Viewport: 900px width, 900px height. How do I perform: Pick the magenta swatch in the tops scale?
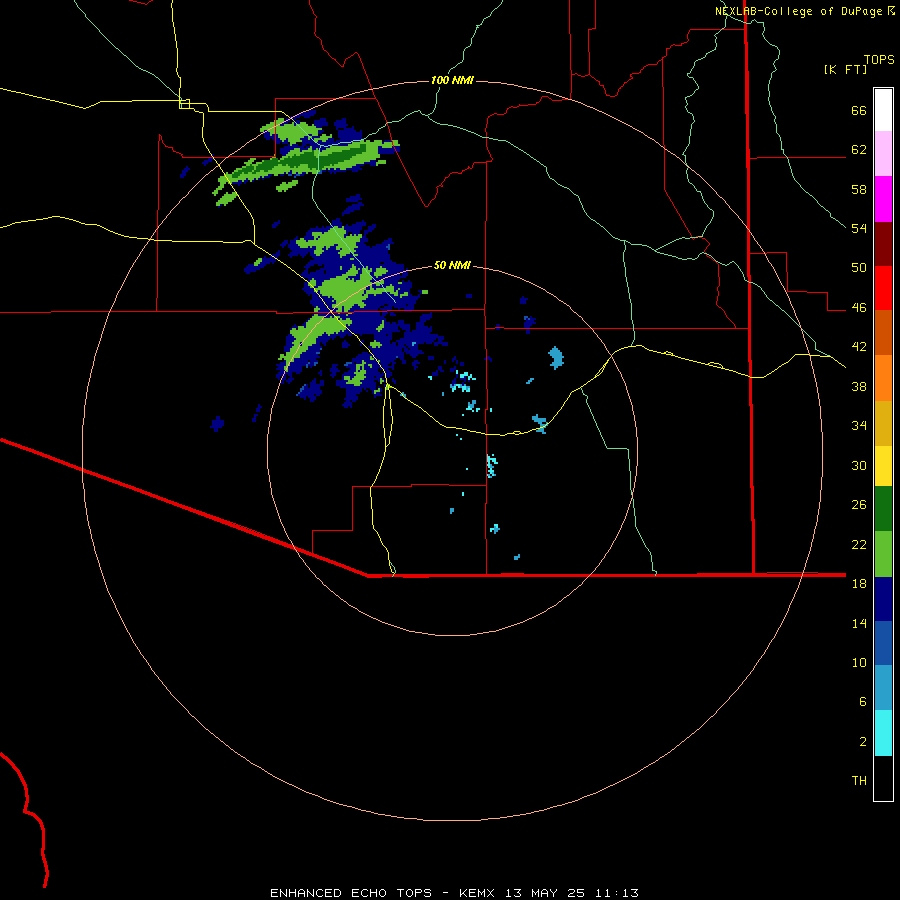883,199
